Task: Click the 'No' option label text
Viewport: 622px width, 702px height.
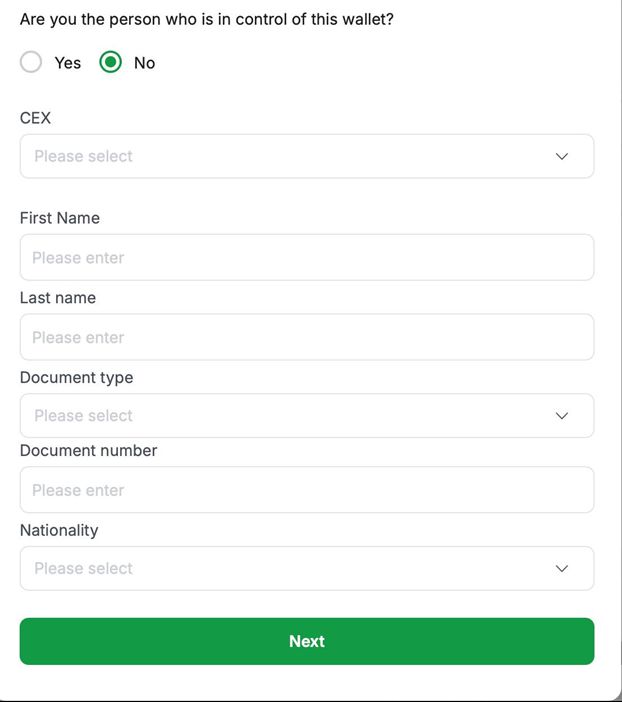Action: pyautogui.click(x=145, y=63)
